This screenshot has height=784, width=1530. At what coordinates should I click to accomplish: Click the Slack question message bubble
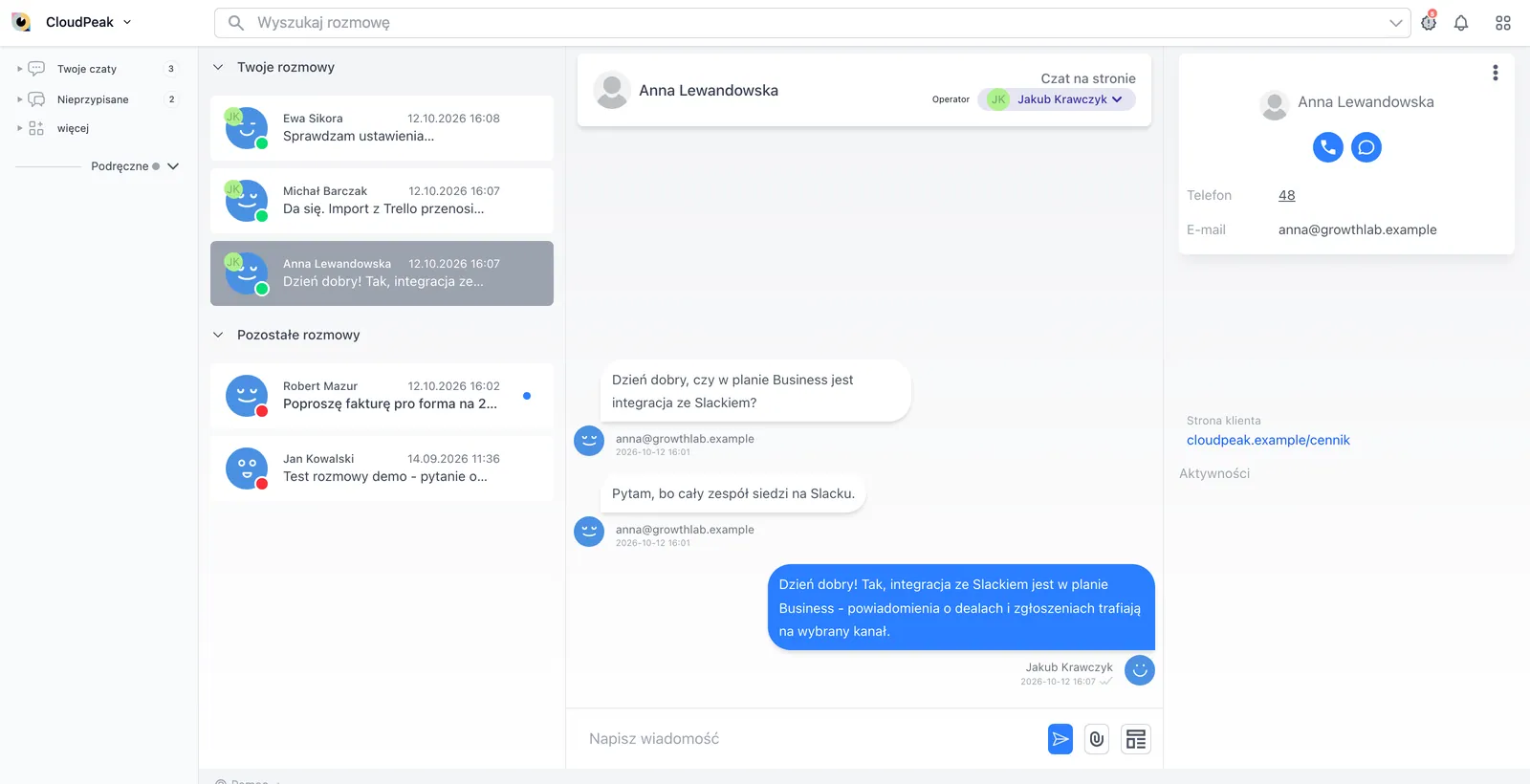(755, 391)
